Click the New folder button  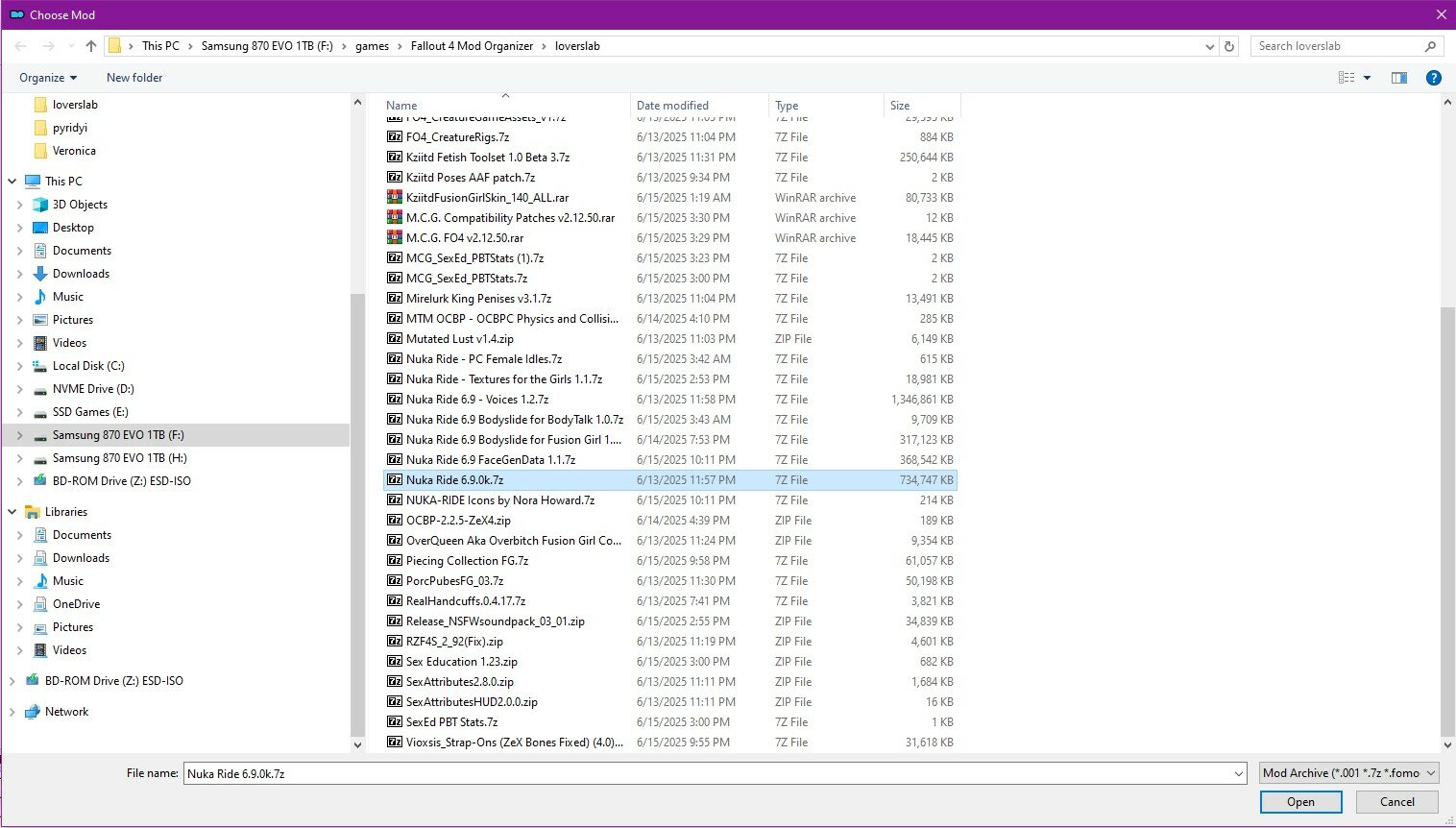[134, 78]
